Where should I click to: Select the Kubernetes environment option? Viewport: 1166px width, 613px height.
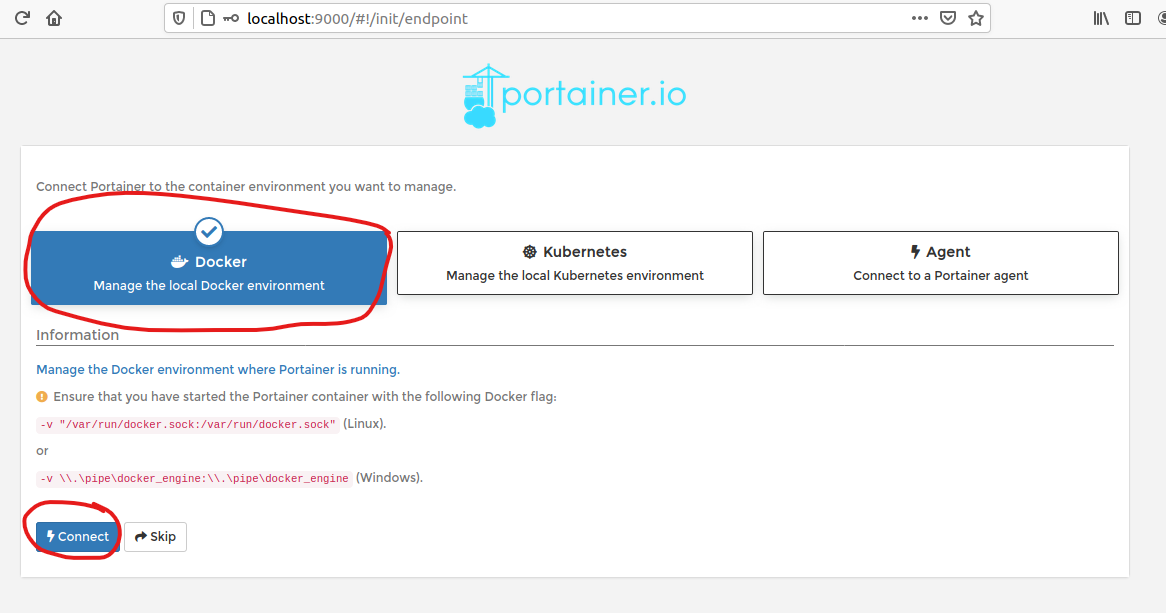point(575,263)
